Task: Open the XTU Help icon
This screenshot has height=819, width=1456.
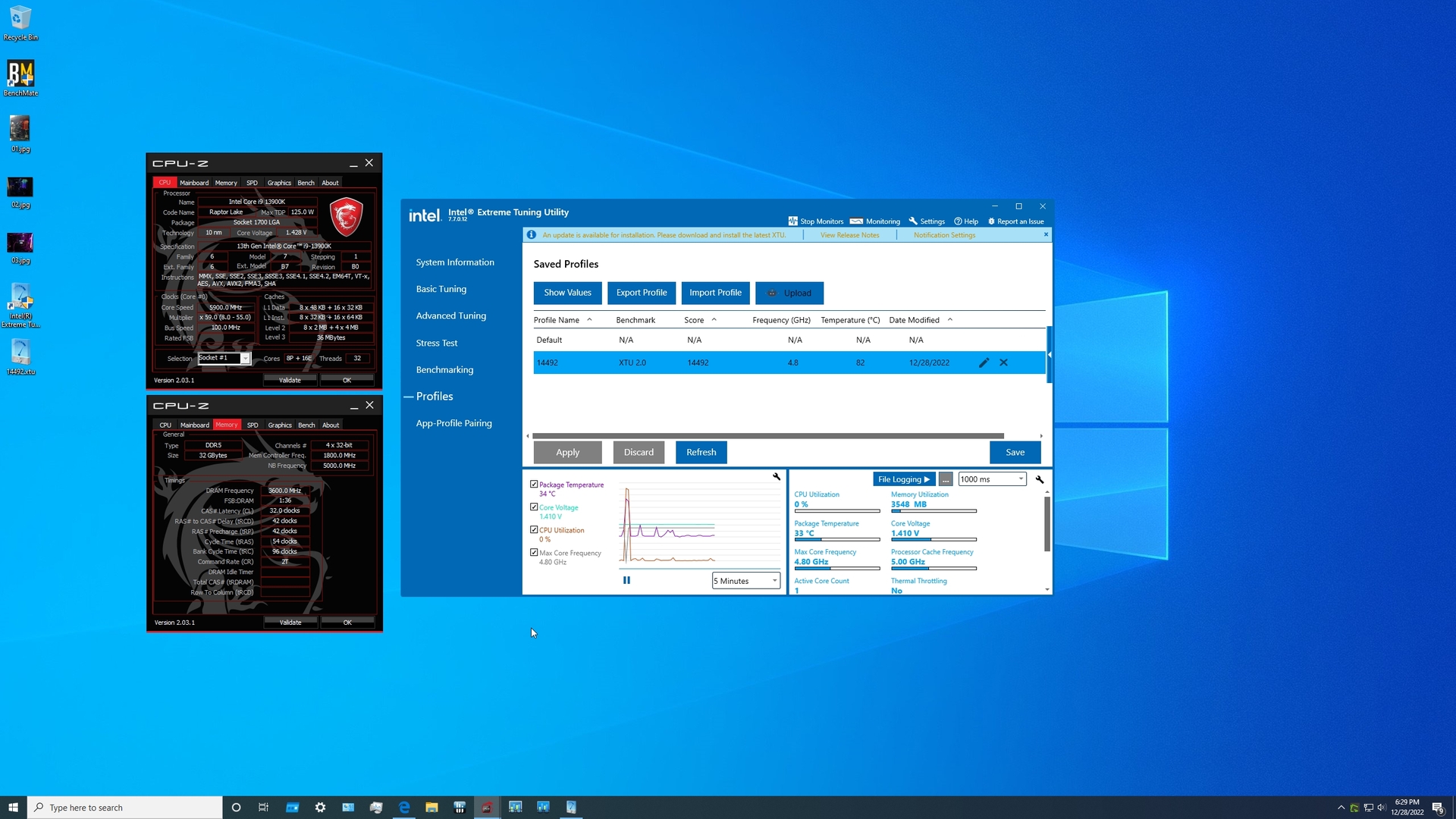Action: coord(958,221)
